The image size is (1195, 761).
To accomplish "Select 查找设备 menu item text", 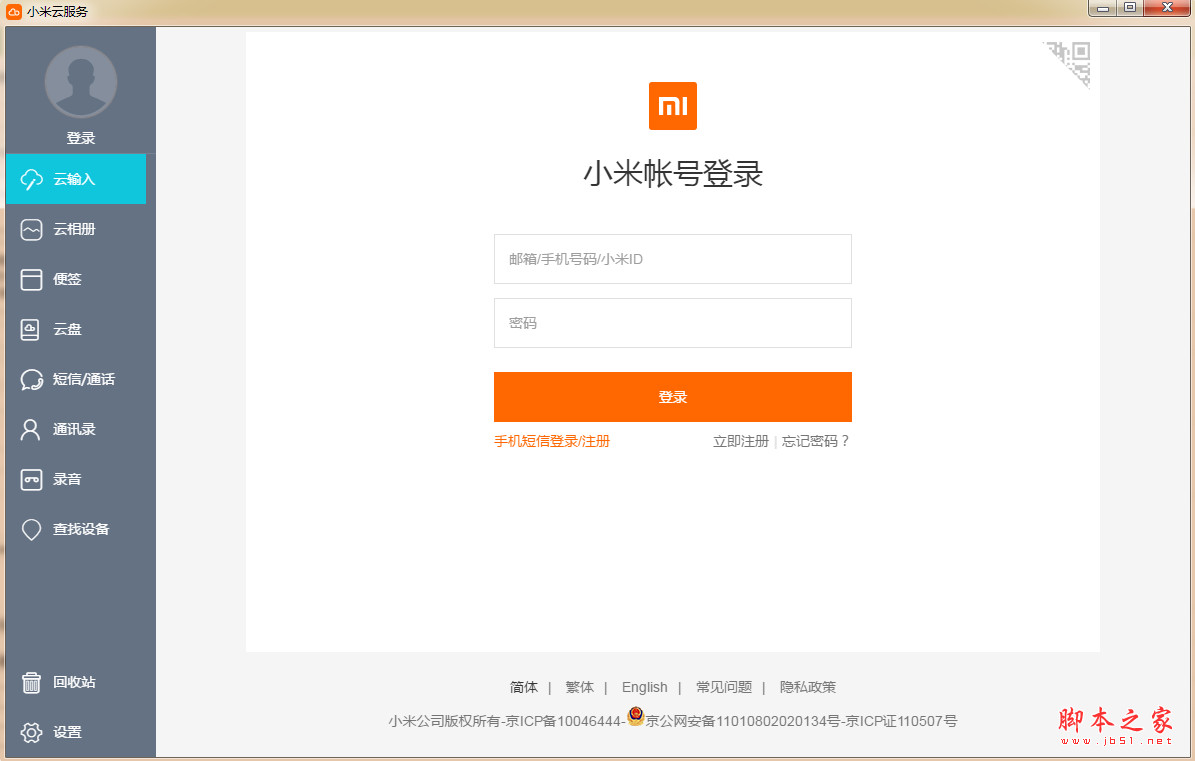I will pyautogui.click(x=81, y=529).
